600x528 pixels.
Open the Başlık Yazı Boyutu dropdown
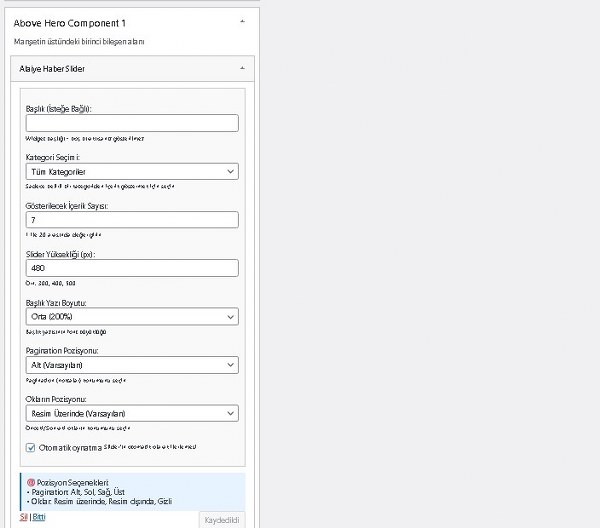[131, 316]
